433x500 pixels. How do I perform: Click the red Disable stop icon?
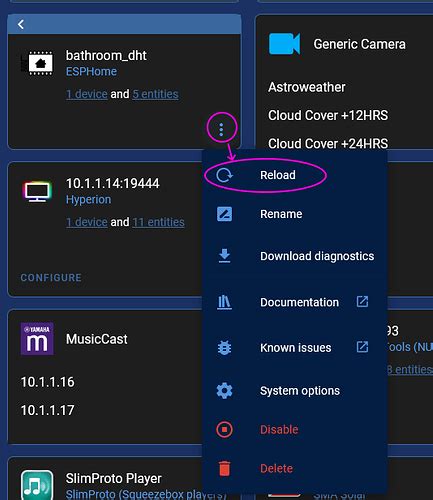click(224, 429)
